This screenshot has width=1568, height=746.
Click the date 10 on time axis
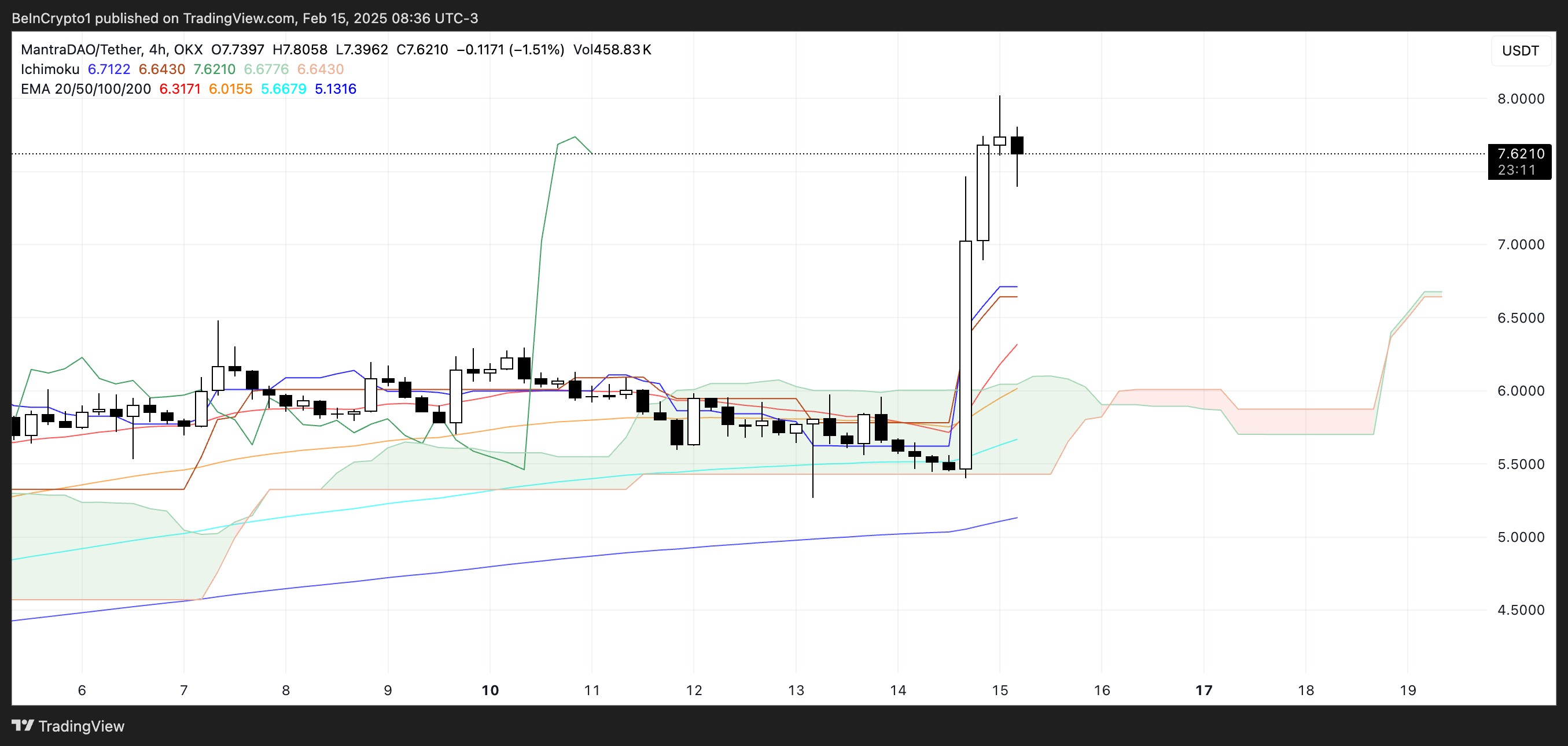(x=490, y=690)
